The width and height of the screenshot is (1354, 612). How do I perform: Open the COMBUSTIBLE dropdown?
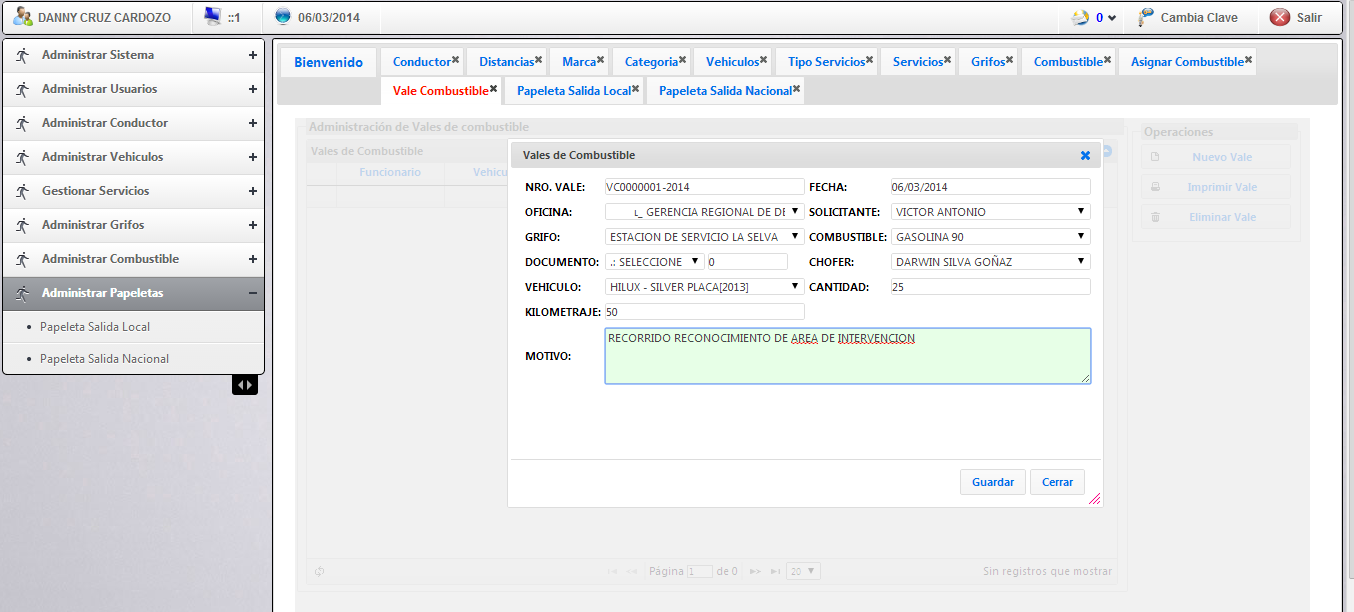coord(991,237)
